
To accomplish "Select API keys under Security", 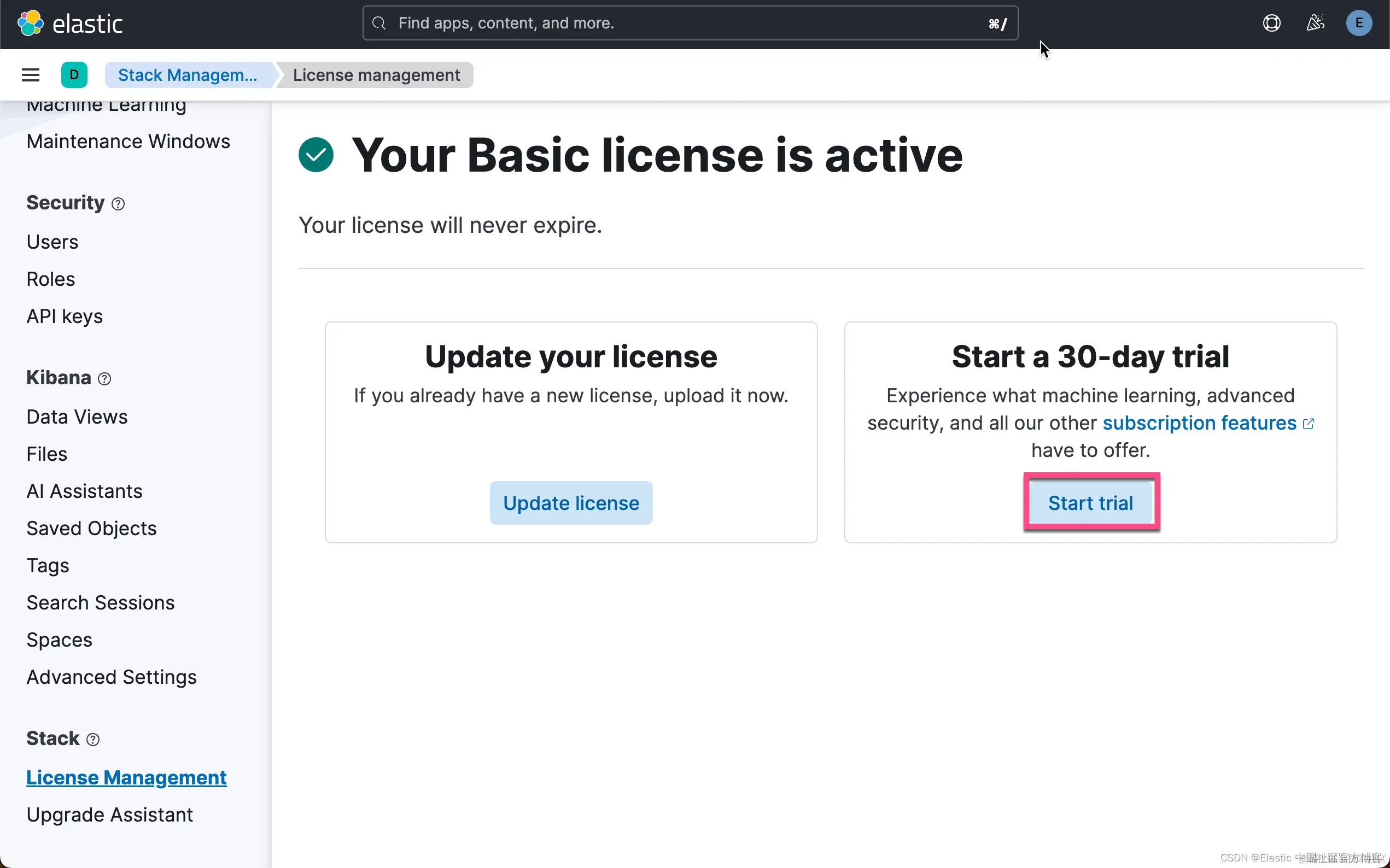I will coord(65,316).
